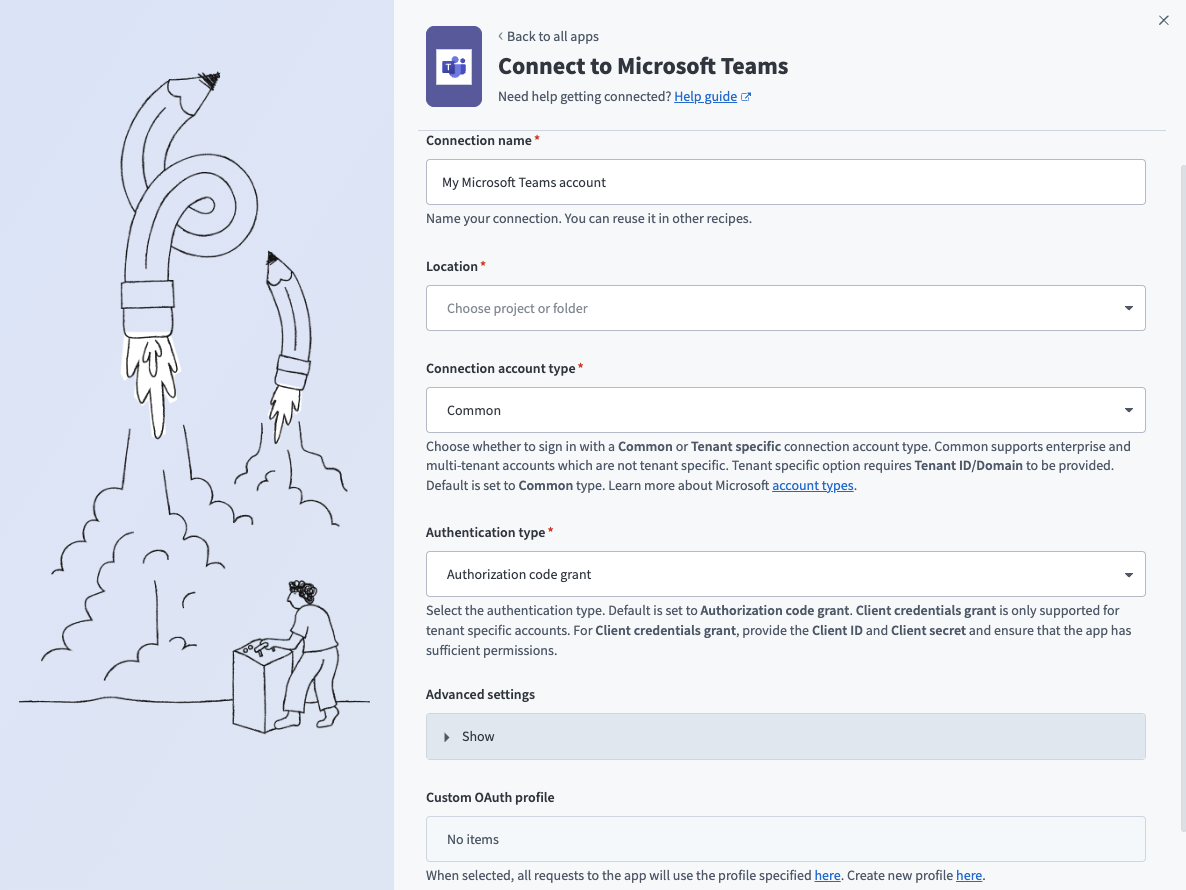Click the arrow on the Common dropdown

click(1129, 410)
